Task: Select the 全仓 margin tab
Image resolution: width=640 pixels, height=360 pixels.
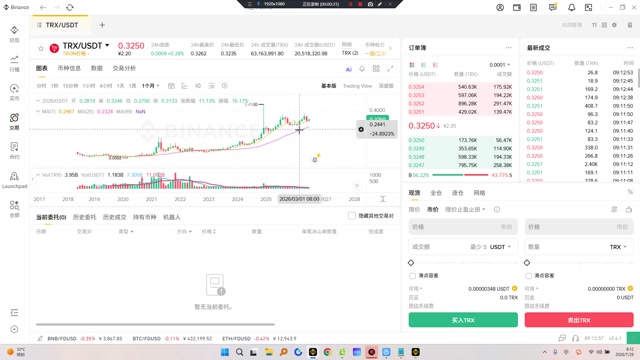Action: click(436, 193)
